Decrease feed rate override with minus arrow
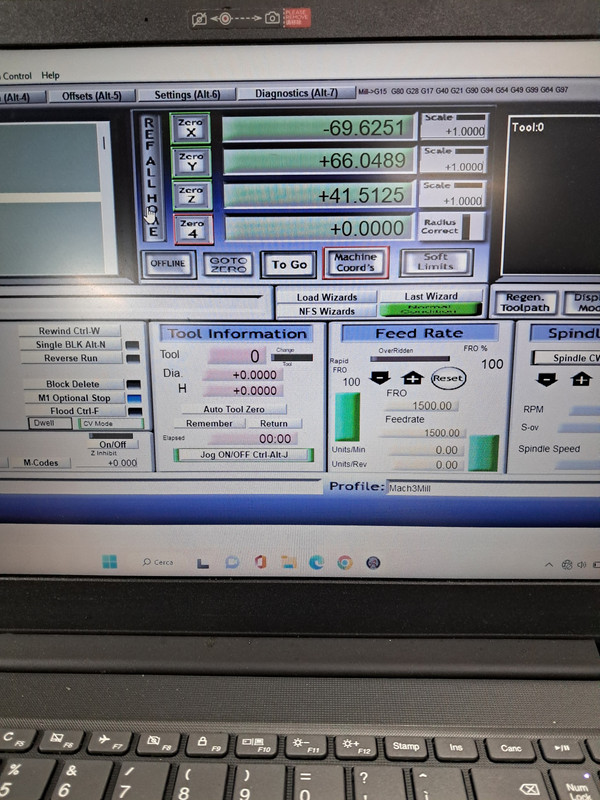Screen dimensions: 600x800 pyautogui.click(x=380, y=378)
